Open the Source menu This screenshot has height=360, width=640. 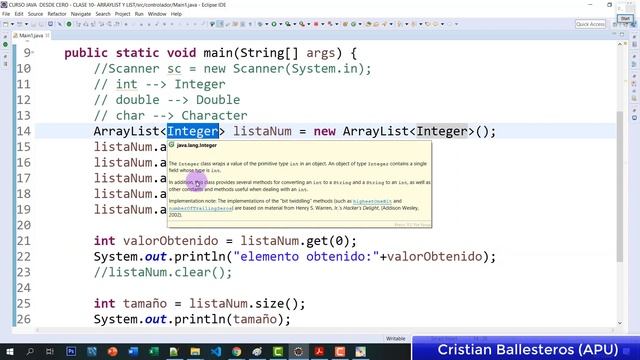(35, 14)
